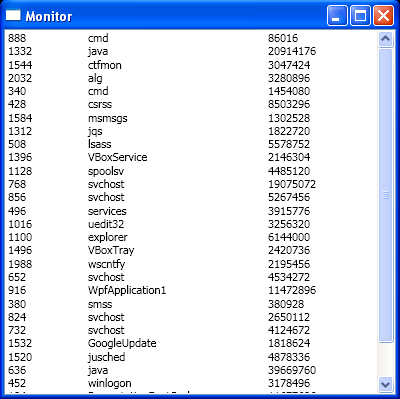
Task: Click process ID 1100
Action: [20, 237]
